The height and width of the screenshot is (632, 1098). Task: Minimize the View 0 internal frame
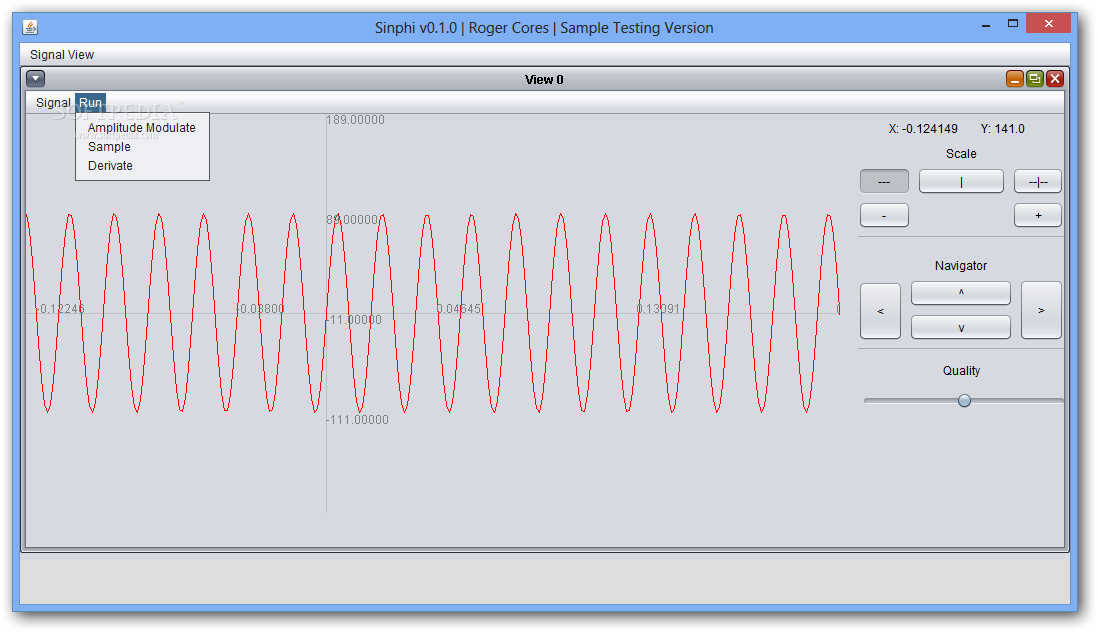pos(1015,78)
